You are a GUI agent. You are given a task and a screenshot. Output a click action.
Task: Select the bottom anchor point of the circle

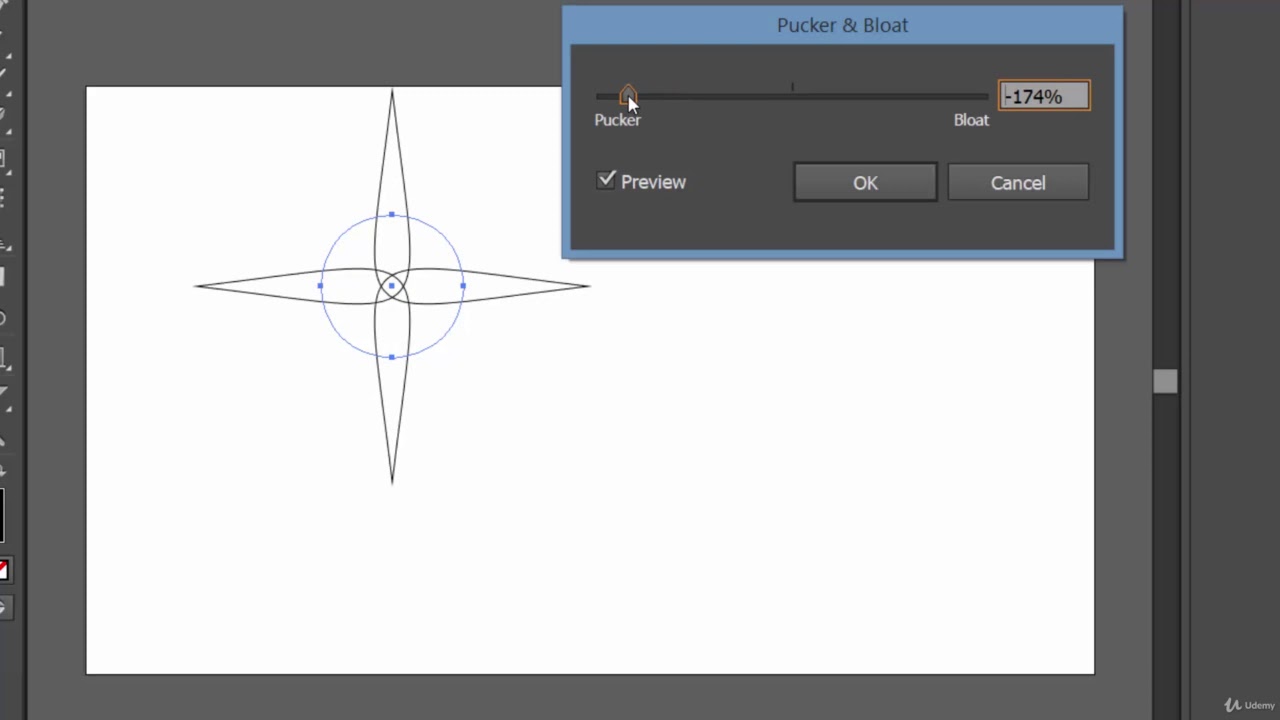tap(392, 357)
